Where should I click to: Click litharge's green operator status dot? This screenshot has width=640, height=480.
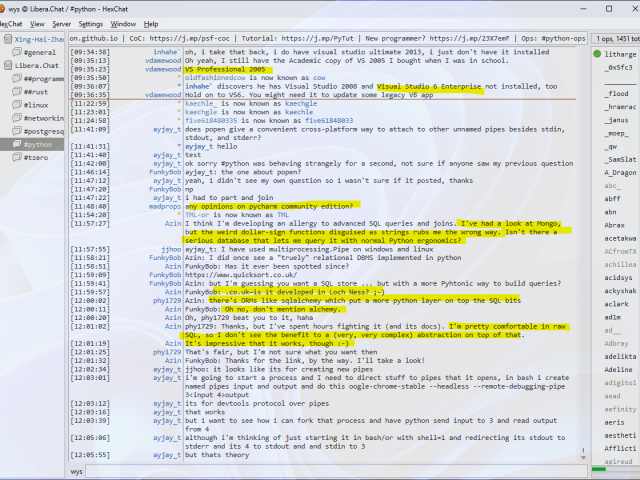tap(598, 53)
